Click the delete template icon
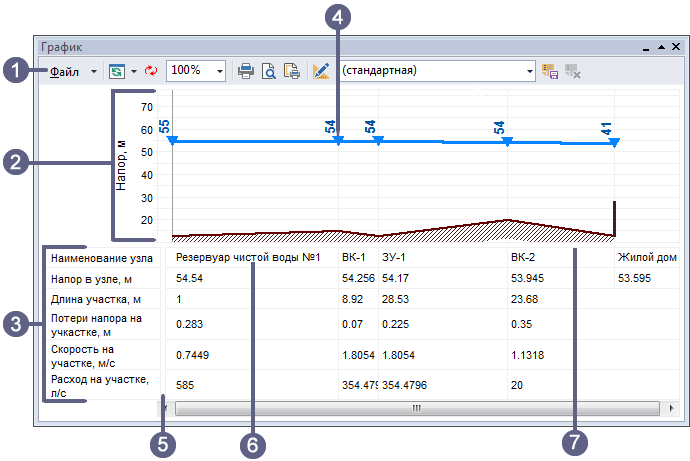 573,71
